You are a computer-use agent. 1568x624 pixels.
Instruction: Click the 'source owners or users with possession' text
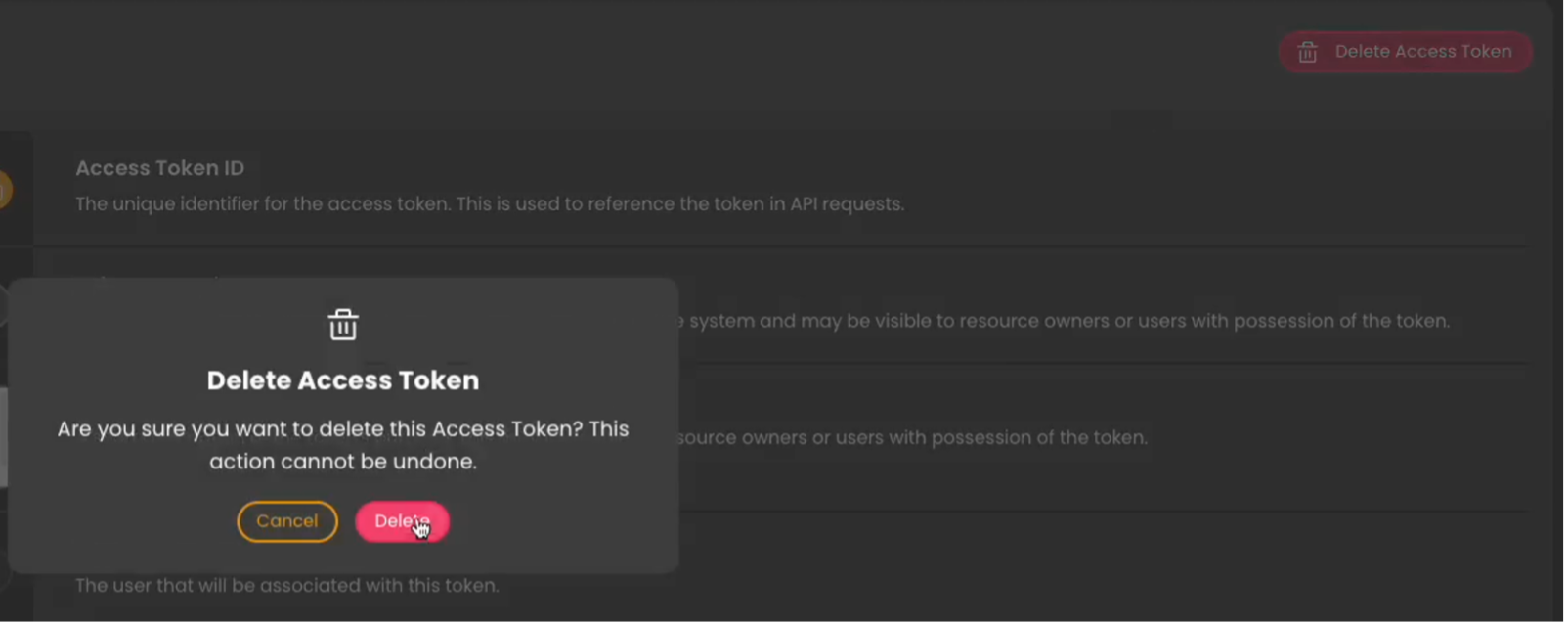click(912, 437)
